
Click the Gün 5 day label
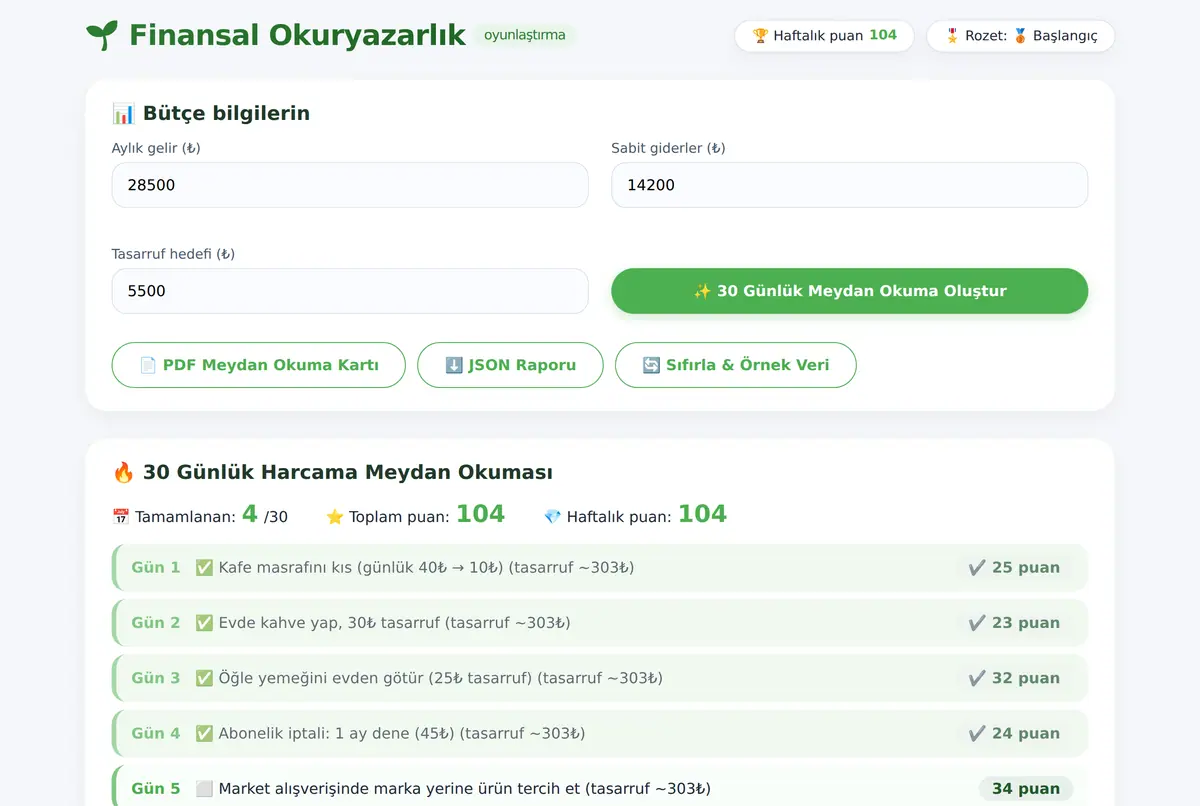tap(156, 789)
